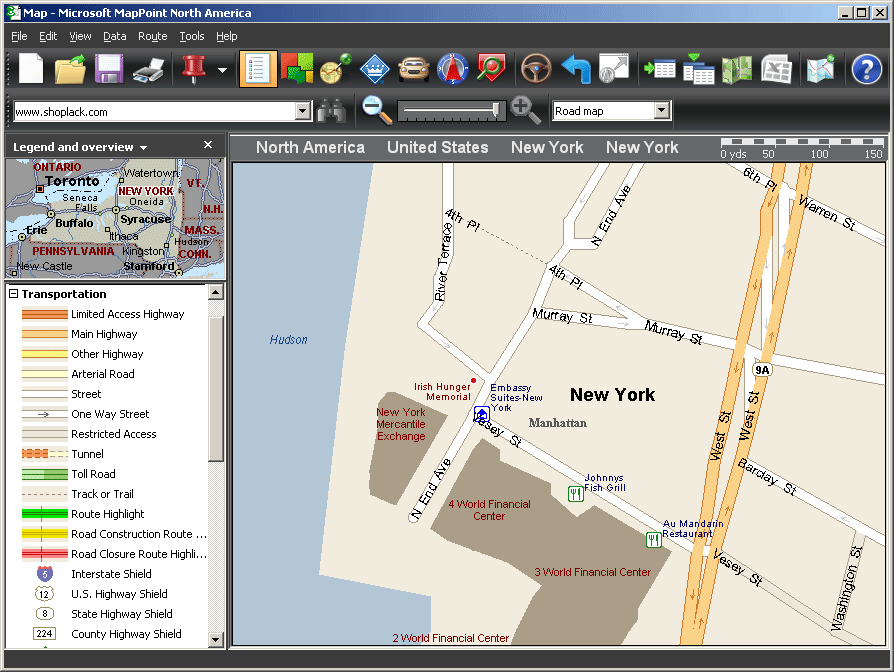Navigate to United States breadcrumb
This screenshot has width=894, height=672.
tap(437, 147)
